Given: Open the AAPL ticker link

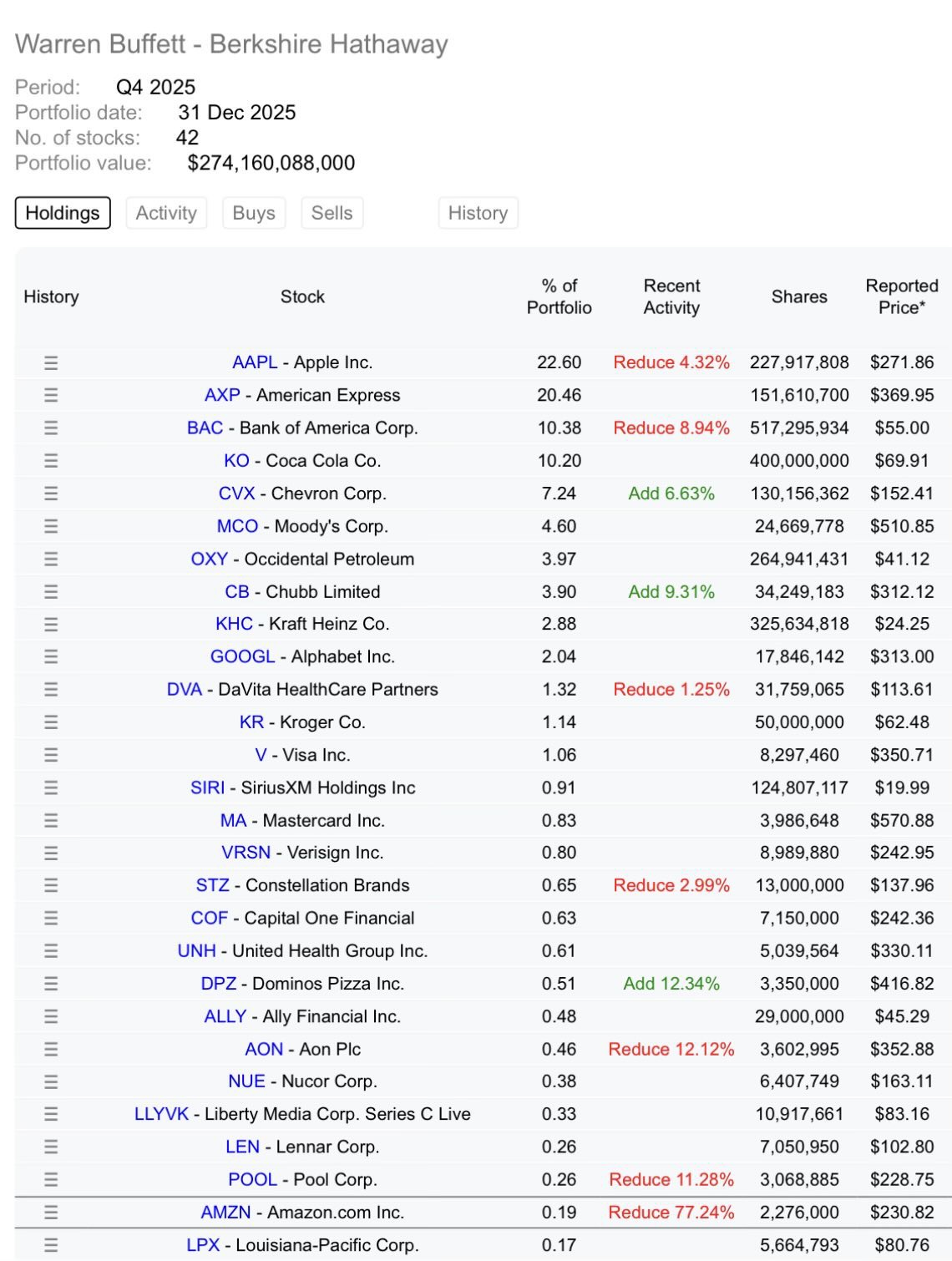Looking at the screenshot, I should [x=255, y=362].
